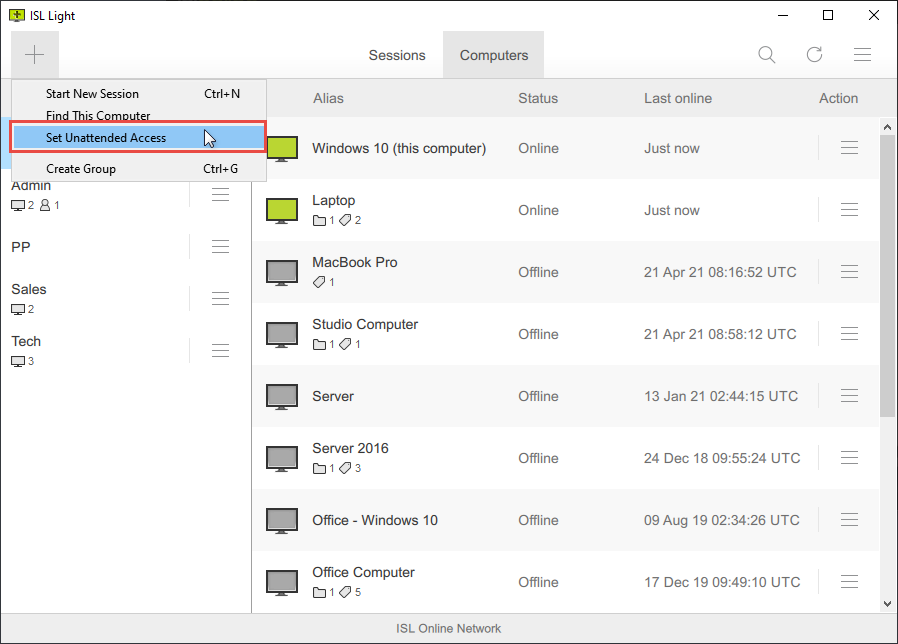
Task: Stay on the Computers tab
Action: click(x=493, y=55)
